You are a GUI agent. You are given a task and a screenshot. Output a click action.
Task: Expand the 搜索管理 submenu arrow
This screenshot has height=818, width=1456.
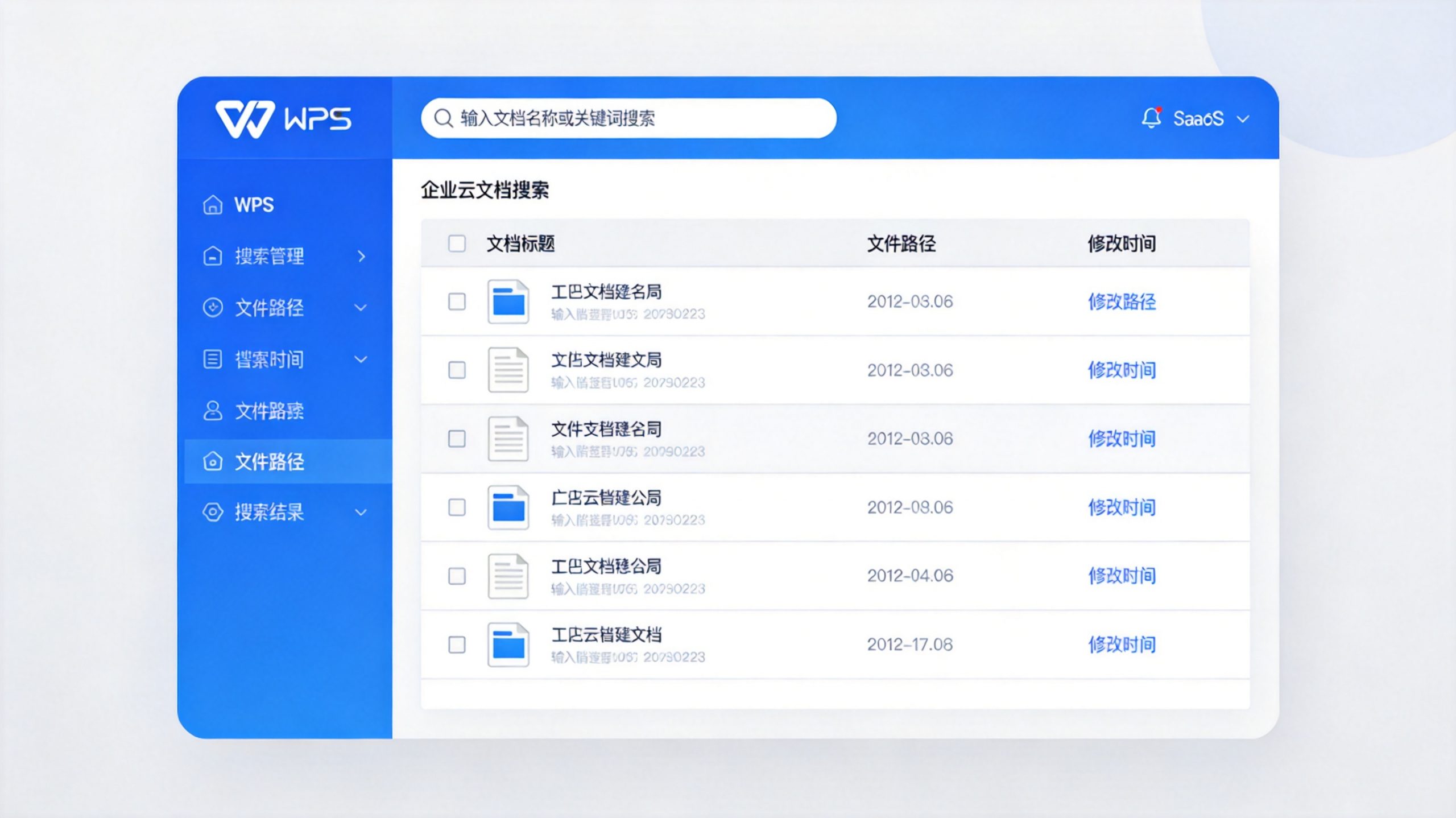point(361,256)
